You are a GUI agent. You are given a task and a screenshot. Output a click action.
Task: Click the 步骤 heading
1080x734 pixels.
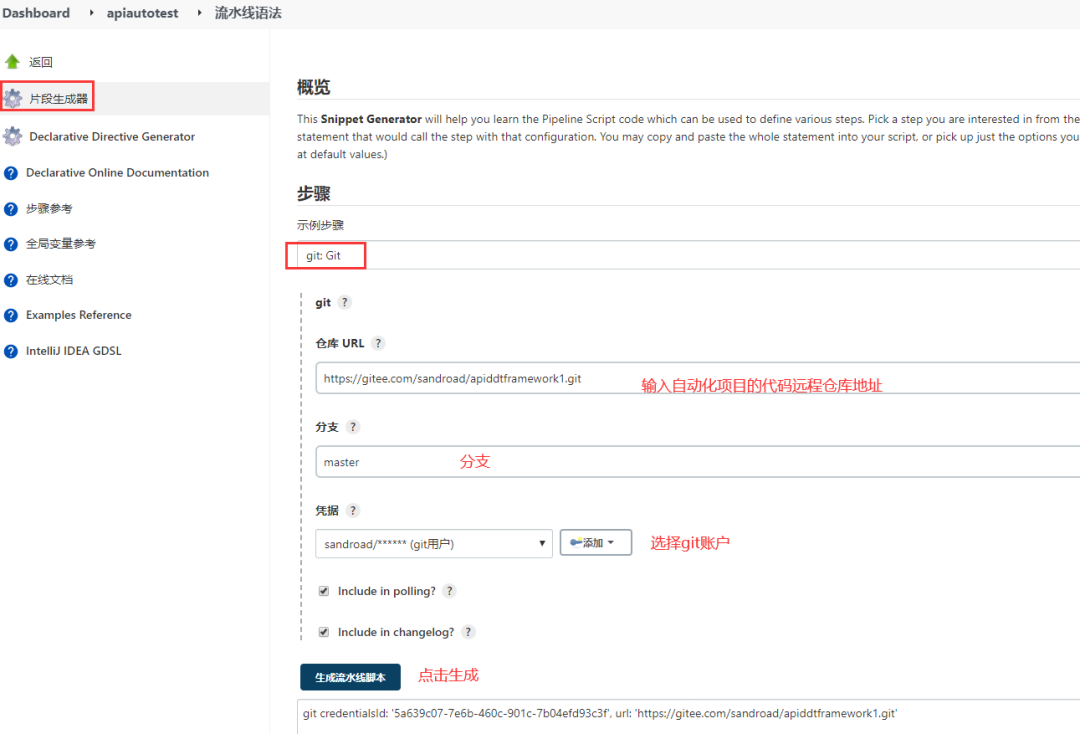click(313, 193)
